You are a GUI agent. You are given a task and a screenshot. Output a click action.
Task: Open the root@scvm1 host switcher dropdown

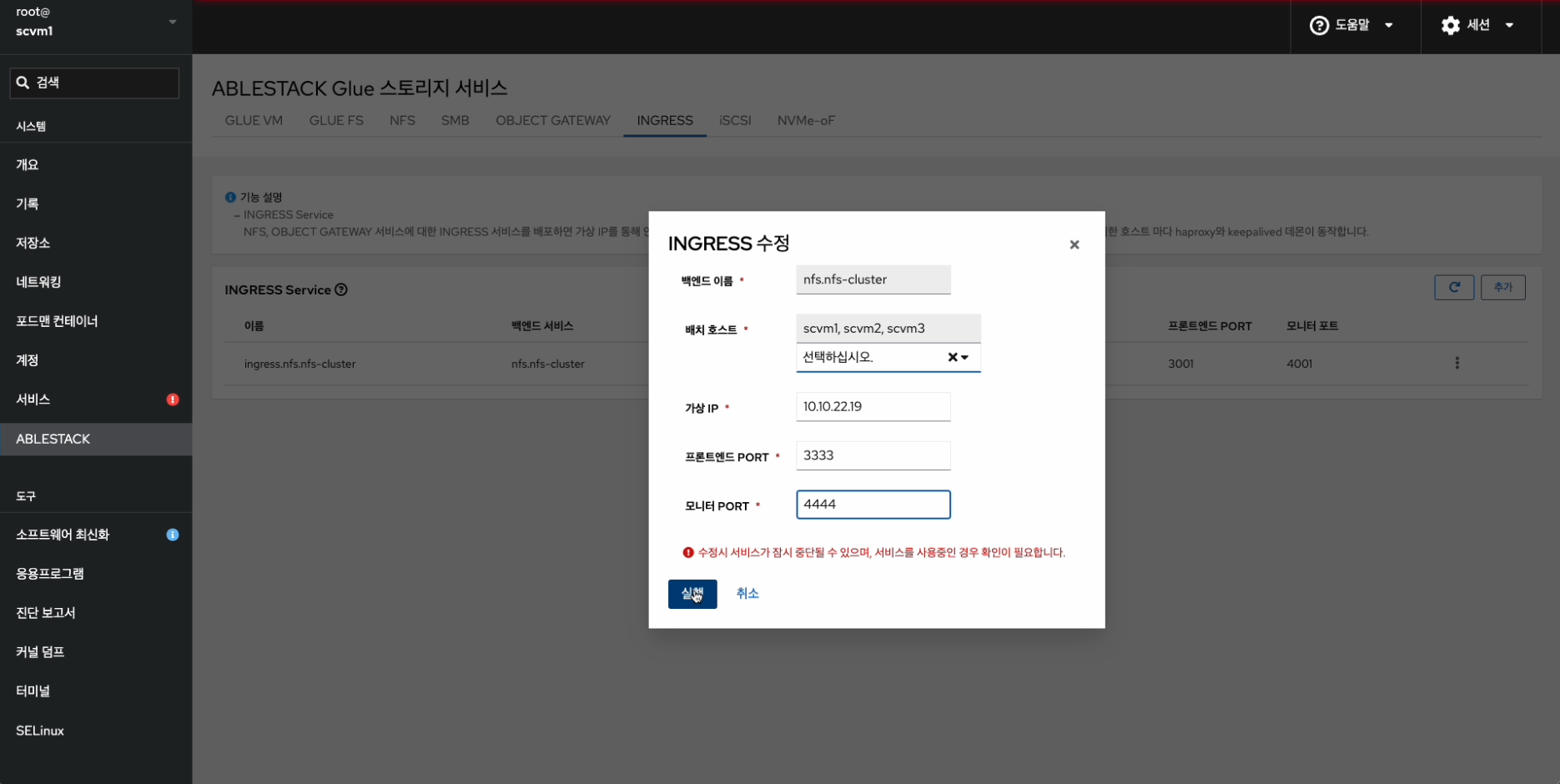point(172,22)
